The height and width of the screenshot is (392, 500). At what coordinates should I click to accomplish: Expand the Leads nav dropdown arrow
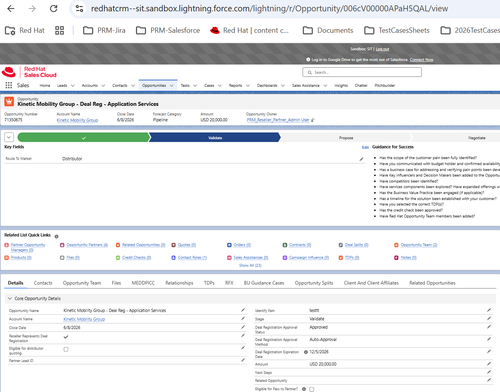(73, 86)
